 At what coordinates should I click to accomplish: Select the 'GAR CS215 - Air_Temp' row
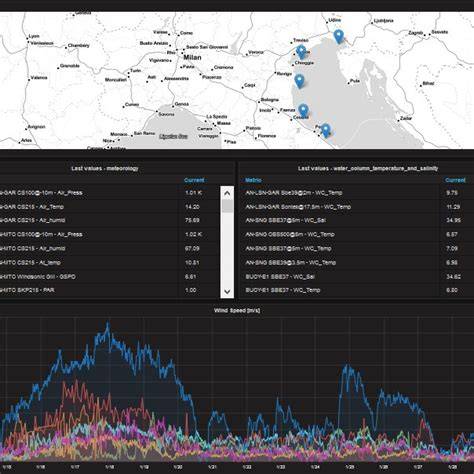click(x=110, y=207)
